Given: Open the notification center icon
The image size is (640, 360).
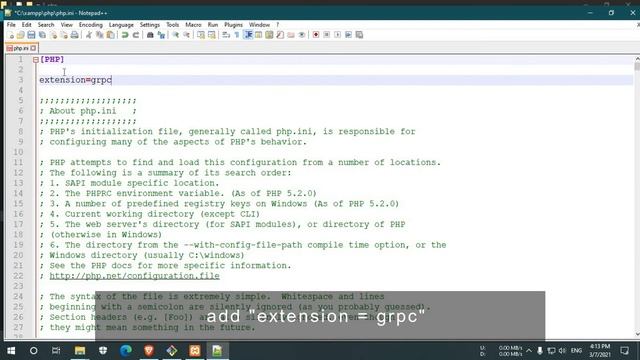Looking at the screenshot, I should (624, 351).
